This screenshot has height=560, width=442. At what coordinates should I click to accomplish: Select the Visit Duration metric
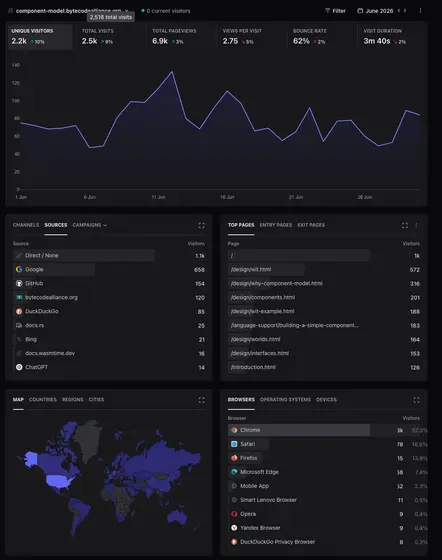[392, 36]
